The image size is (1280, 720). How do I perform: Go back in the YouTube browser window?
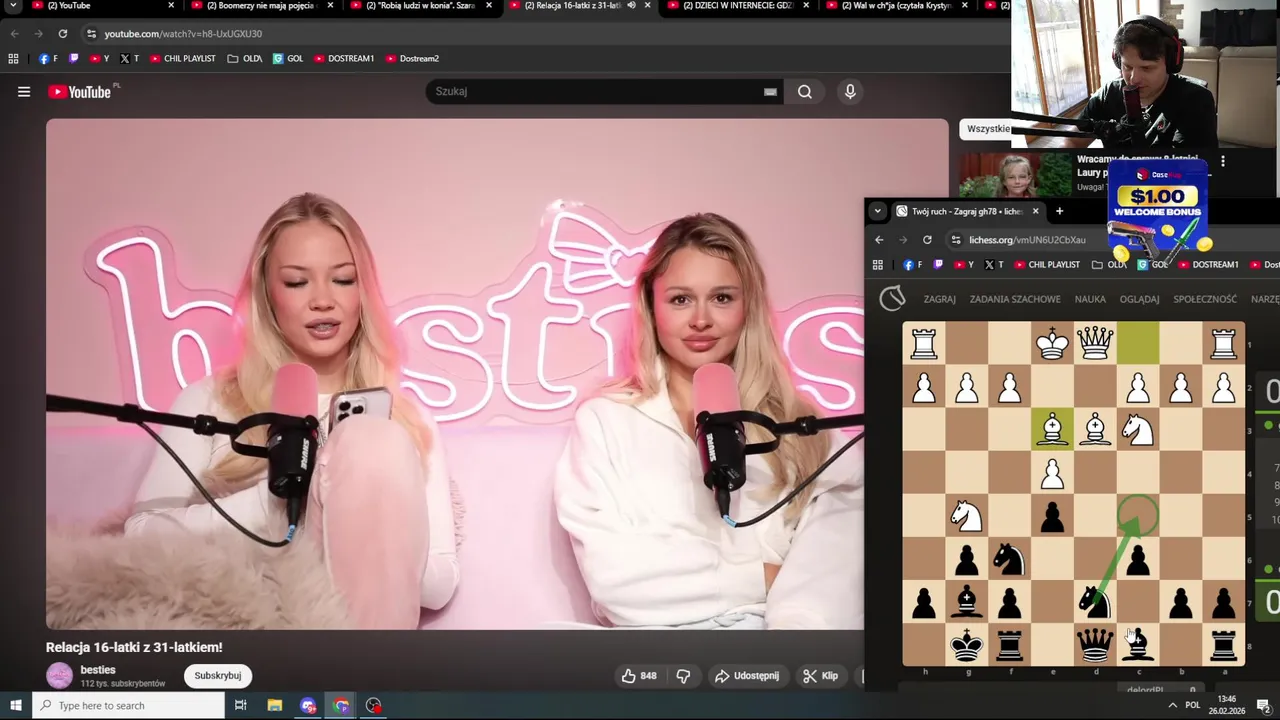coord(14,34)
